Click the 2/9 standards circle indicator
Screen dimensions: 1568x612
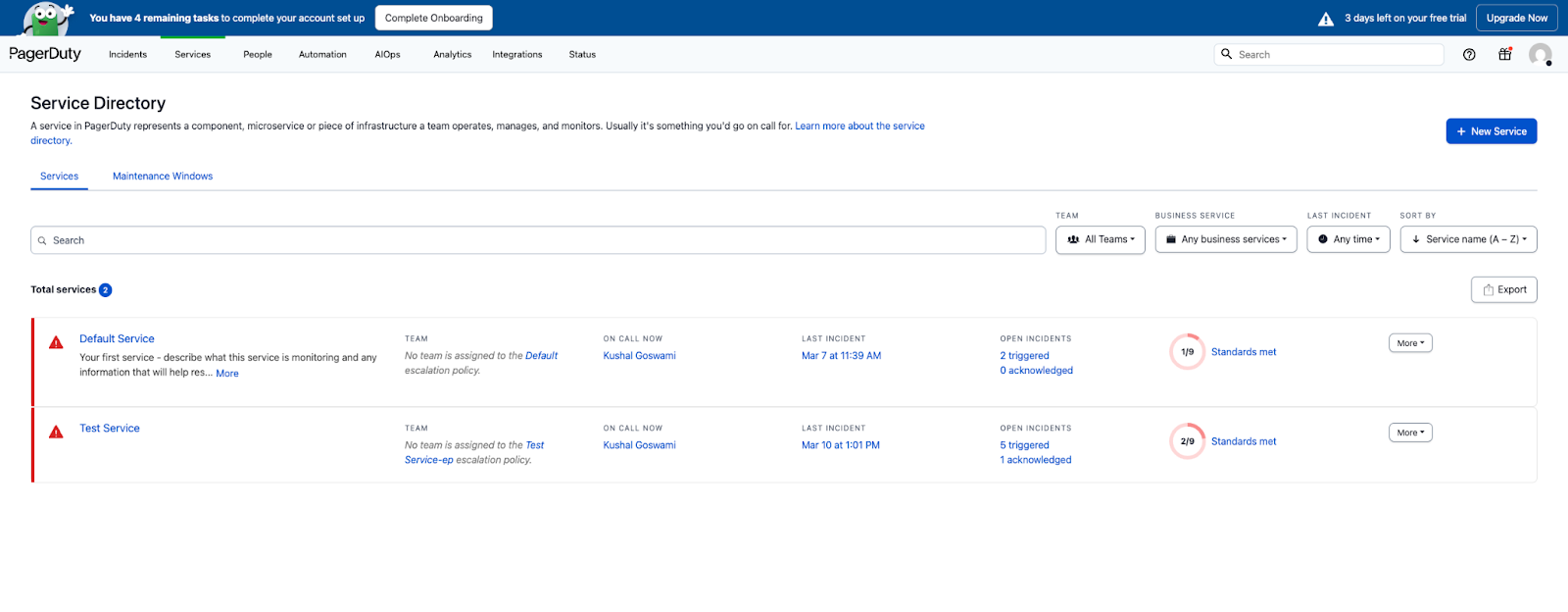(1187, 441)
